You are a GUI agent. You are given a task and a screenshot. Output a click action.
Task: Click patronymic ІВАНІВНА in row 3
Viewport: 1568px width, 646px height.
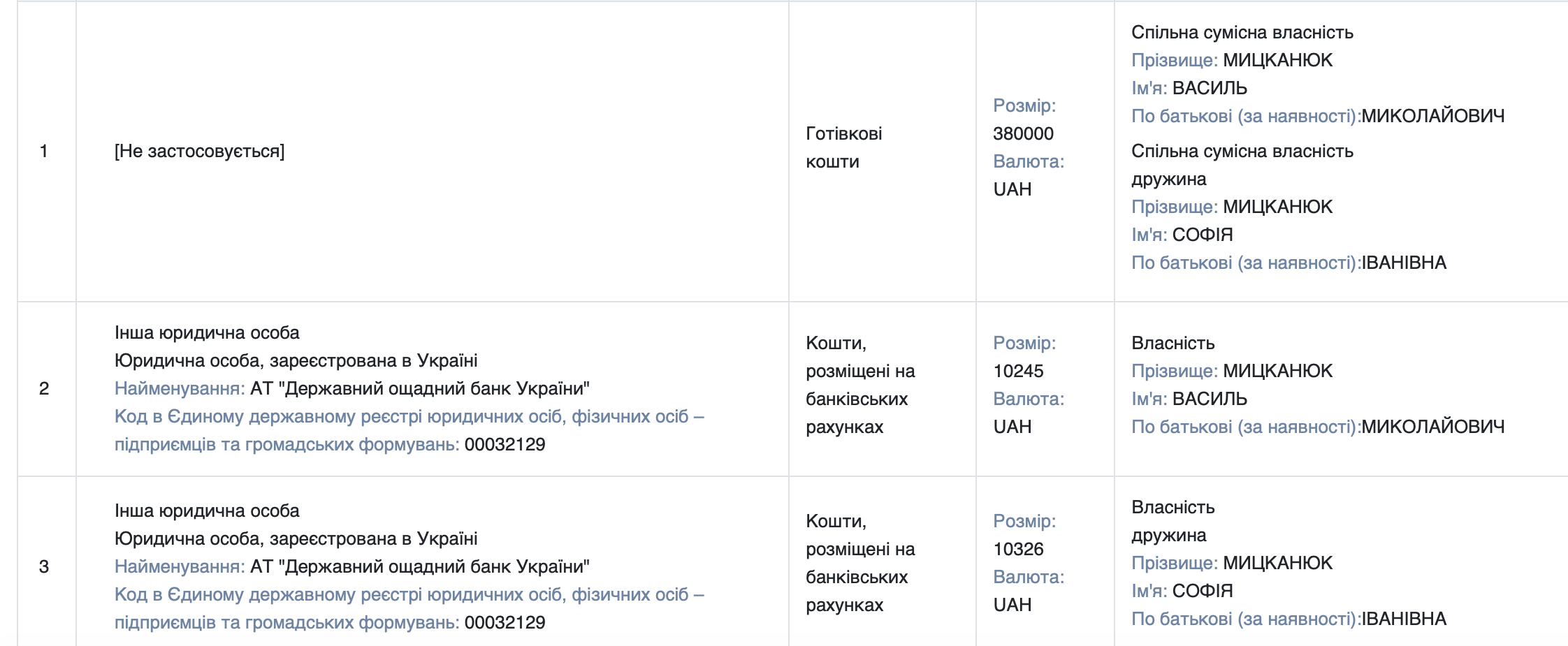click(1404, 619)
